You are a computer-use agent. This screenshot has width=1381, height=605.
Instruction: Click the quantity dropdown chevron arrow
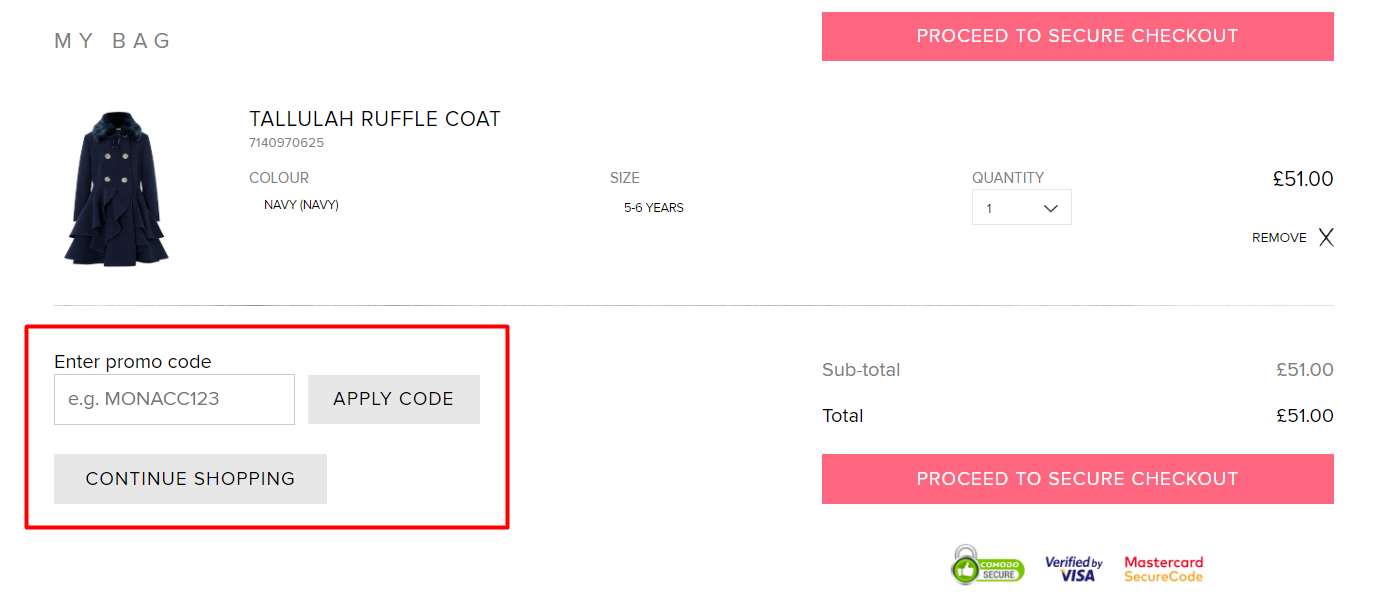[1050, 207]
